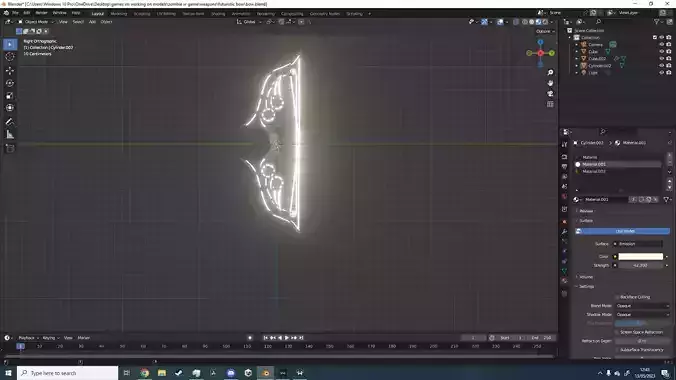Open the Render properties tab
The height and width of the screenshot is (380, 676).
coord(564,157)
